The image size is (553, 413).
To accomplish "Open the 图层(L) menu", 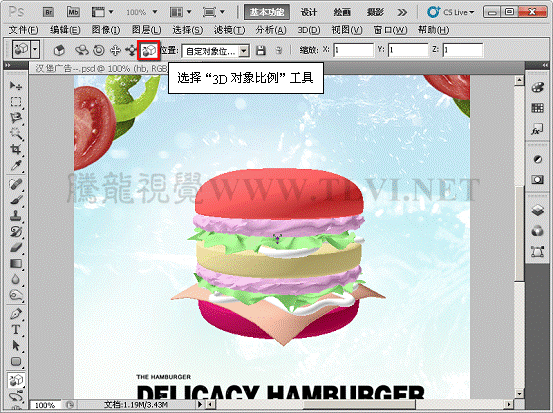I will 146,30.
